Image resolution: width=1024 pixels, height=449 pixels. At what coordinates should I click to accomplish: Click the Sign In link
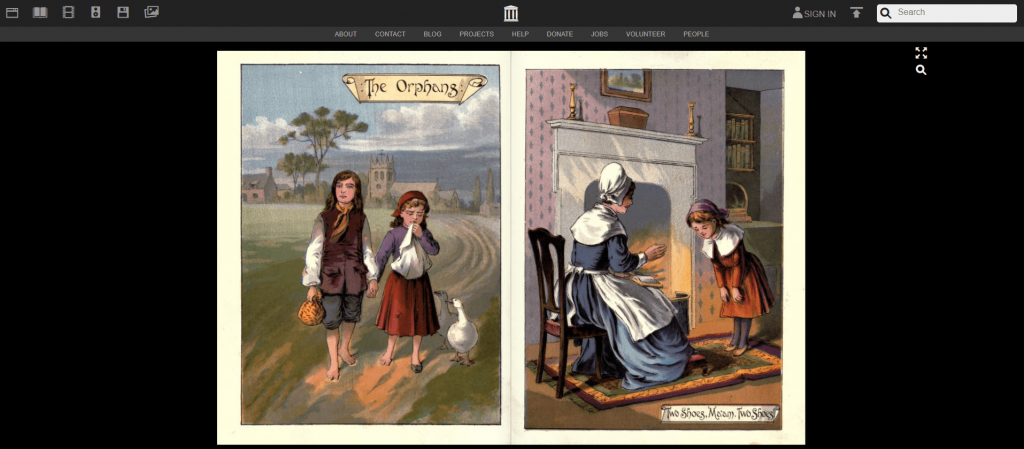814,14
